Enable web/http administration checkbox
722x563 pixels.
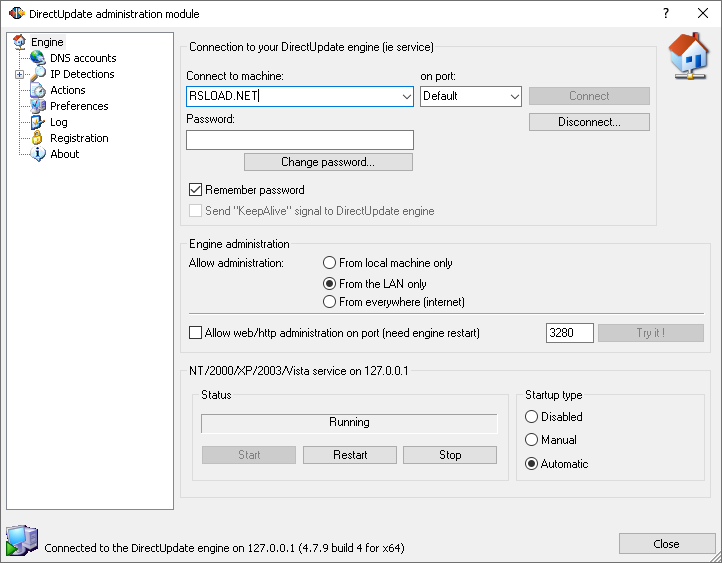196,333
